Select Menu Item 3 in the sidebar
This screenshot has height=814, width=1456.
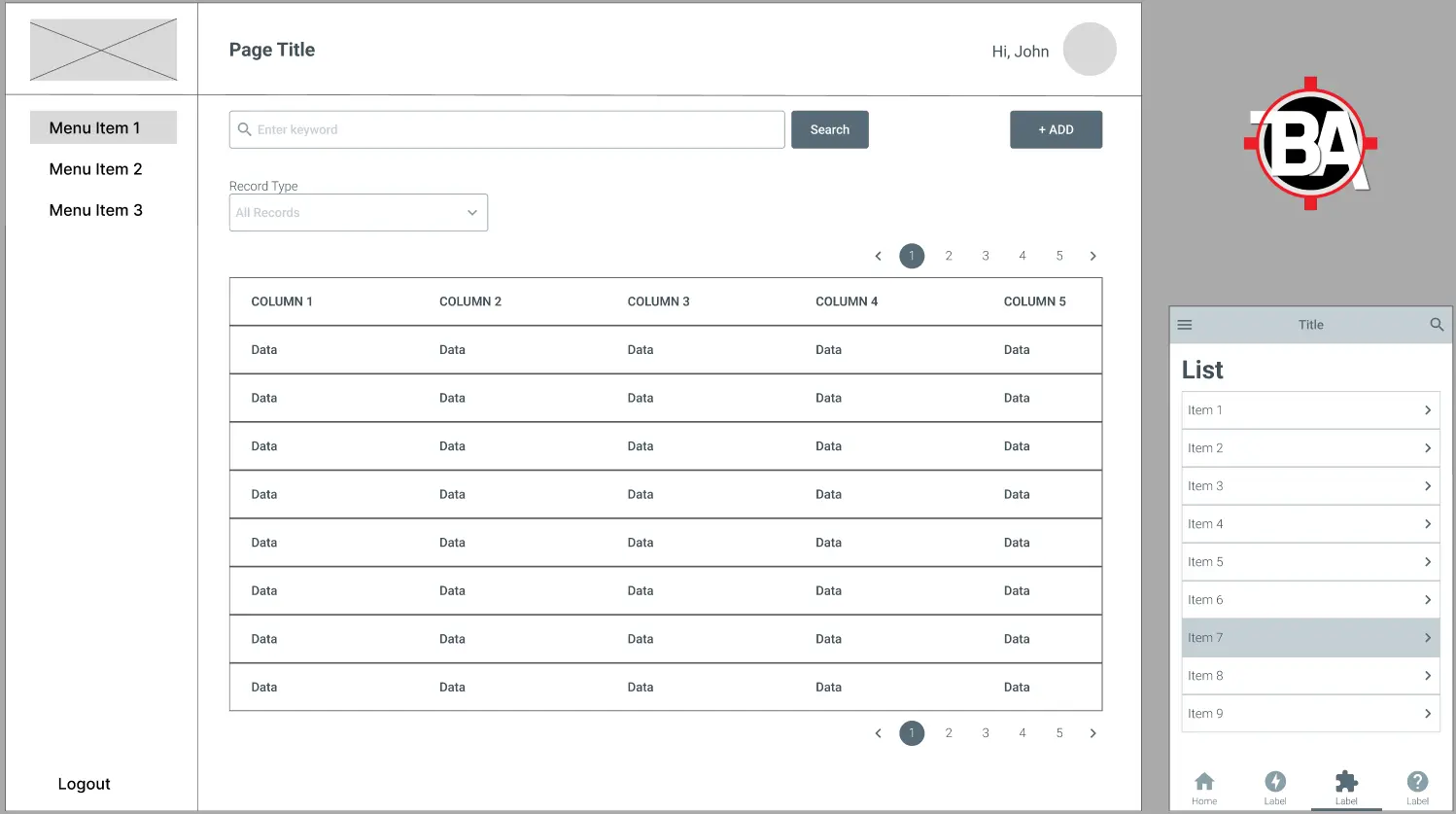point(95,209)
